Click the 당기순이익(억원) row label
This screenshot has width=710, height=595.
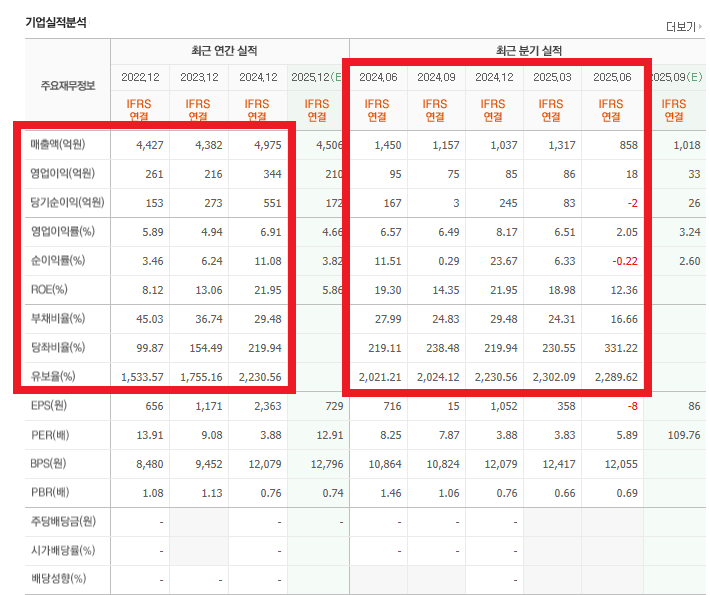point(67,202)
